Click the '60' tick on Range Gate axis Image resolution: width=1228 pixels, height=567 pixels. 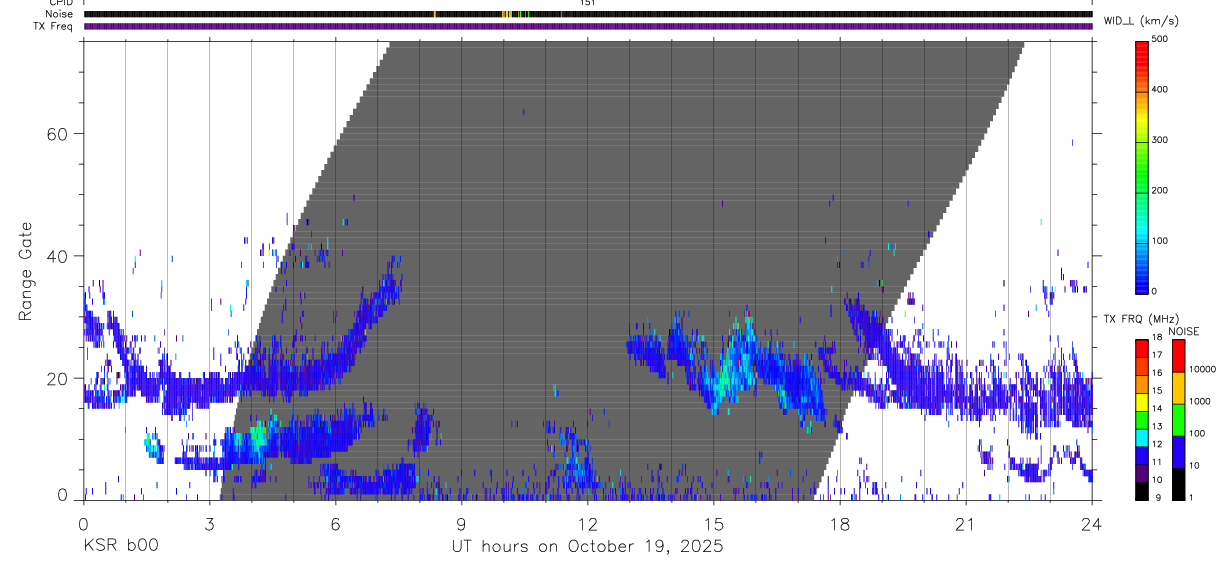click(x=59, y=133)
